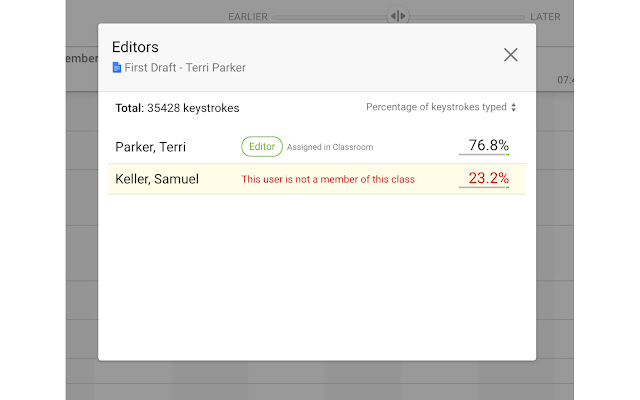Click the not a member warning text
Screen dimensions: 640x400
[328, 180]
